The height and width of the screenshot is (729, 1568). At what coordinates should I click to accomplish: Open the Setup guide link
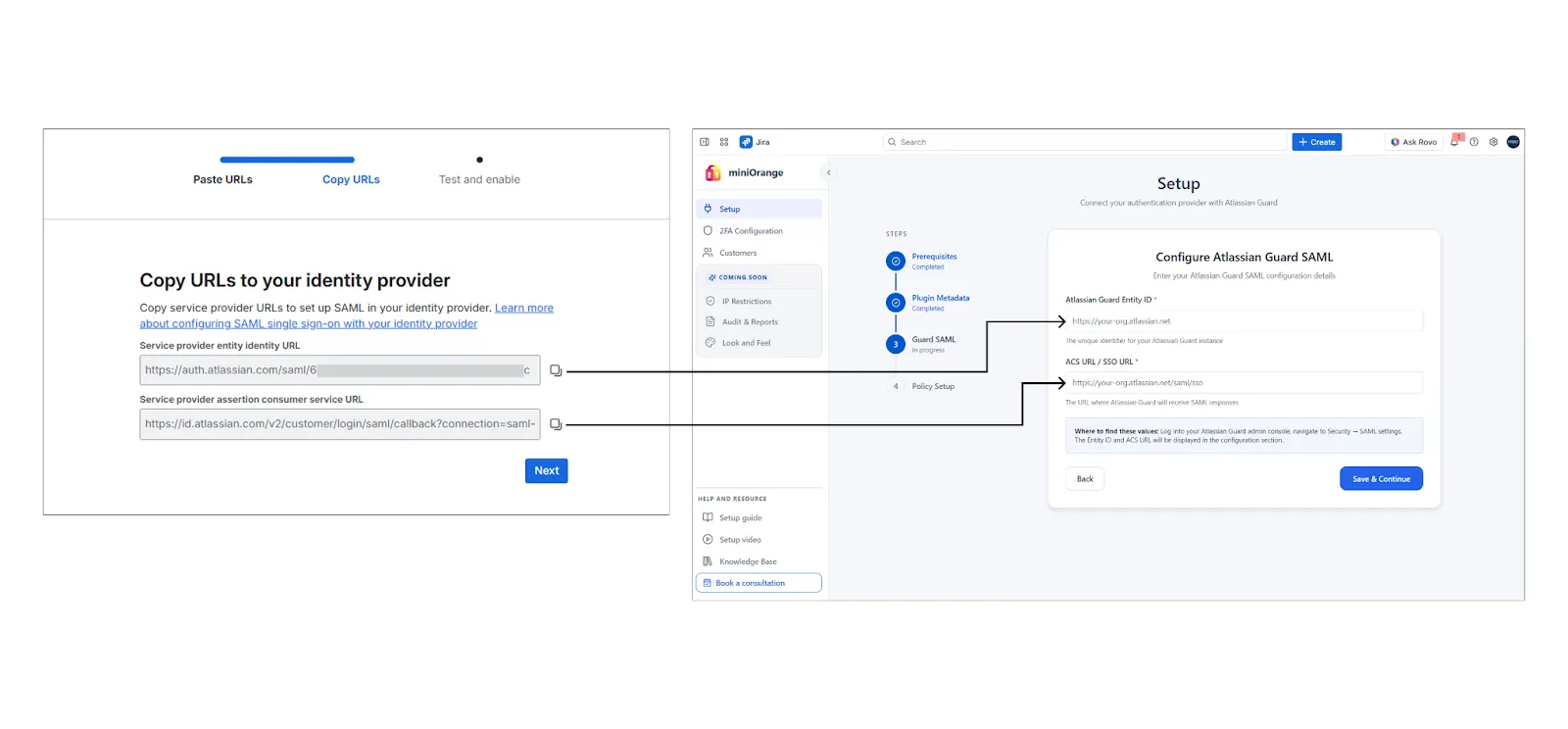coord(740,518)
